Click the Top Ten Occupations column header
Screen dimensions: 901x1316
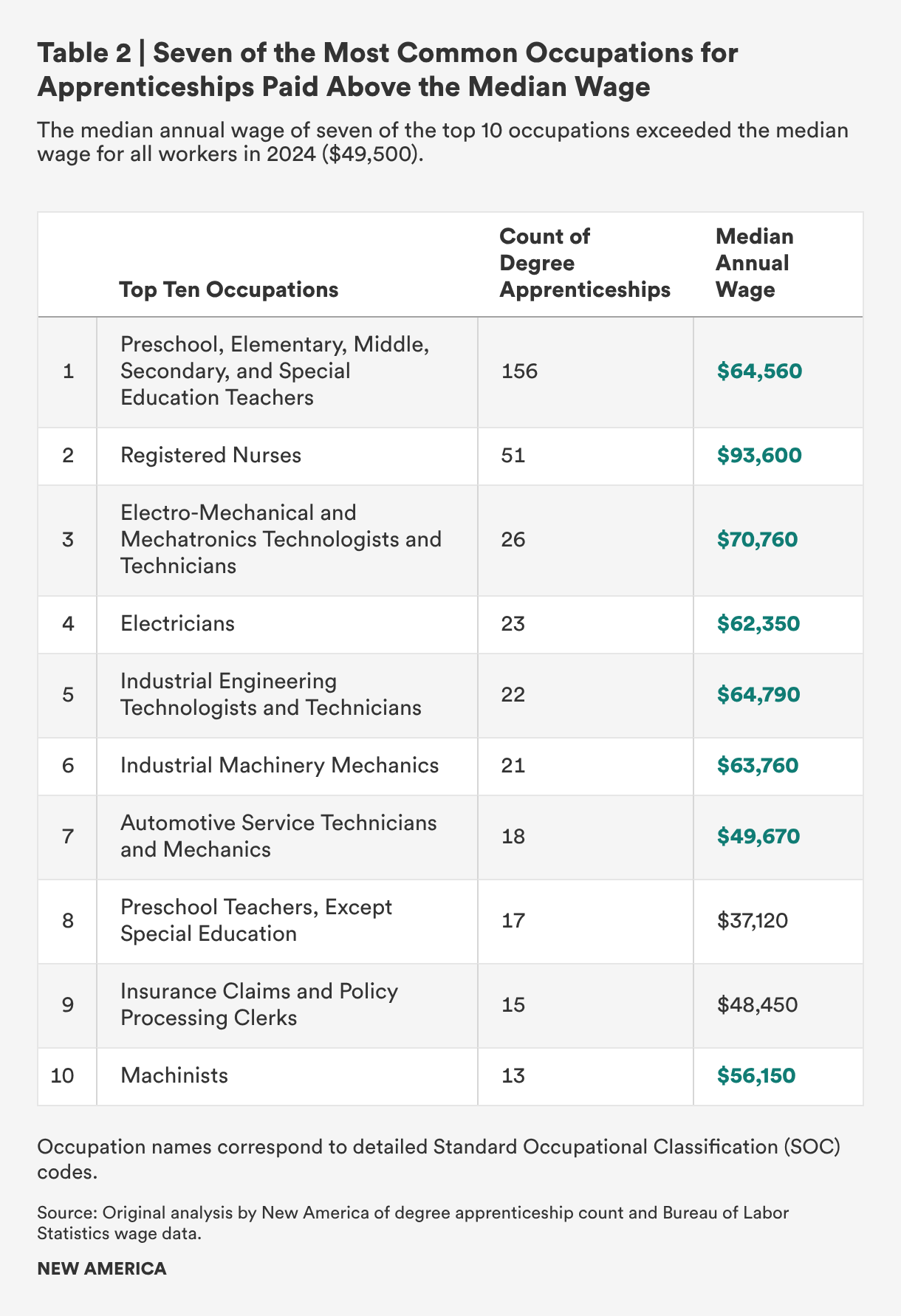coord(229,289)
